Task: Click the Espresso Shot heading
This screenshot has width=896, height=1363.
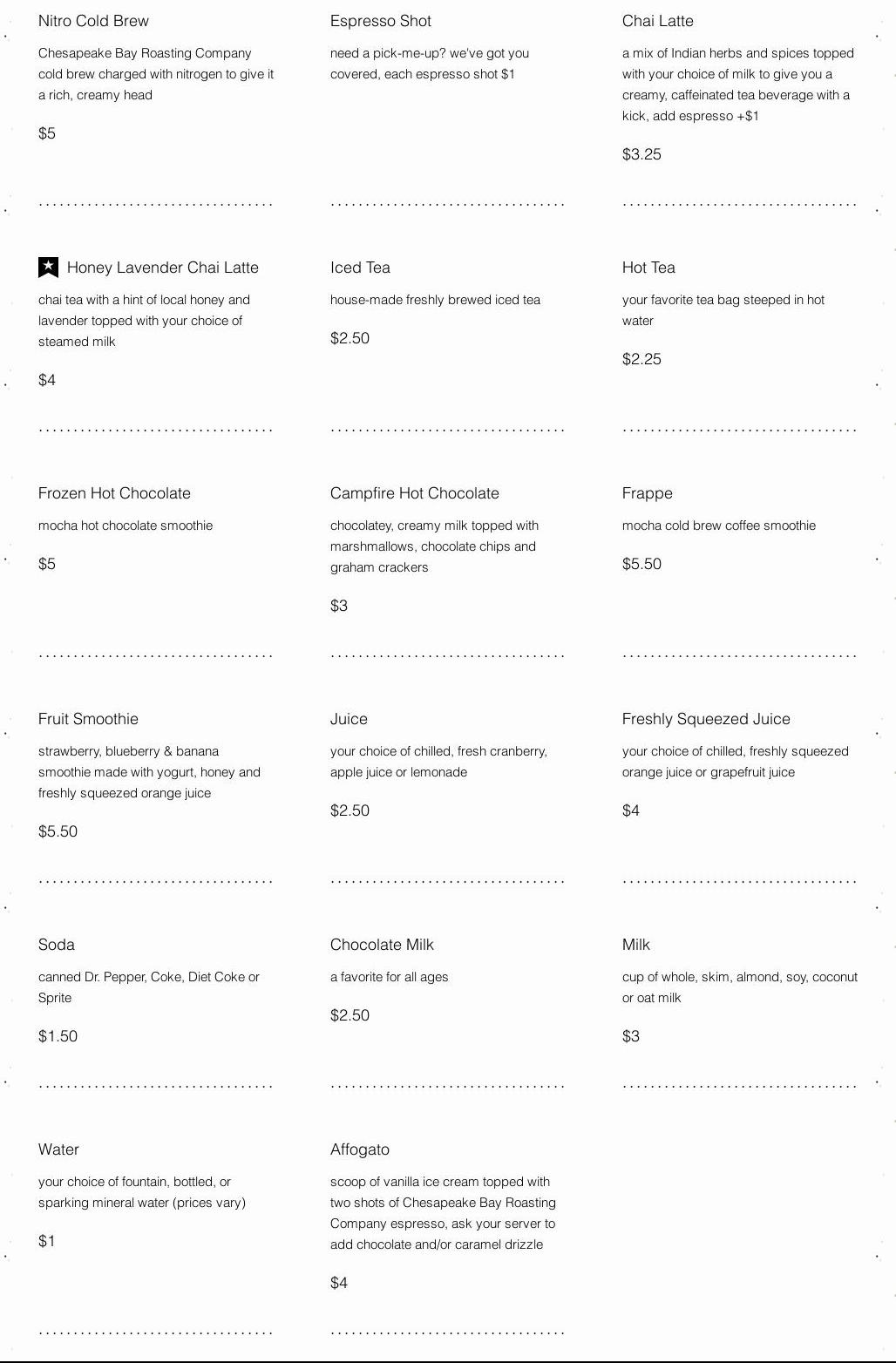Action: pos(381,21)
